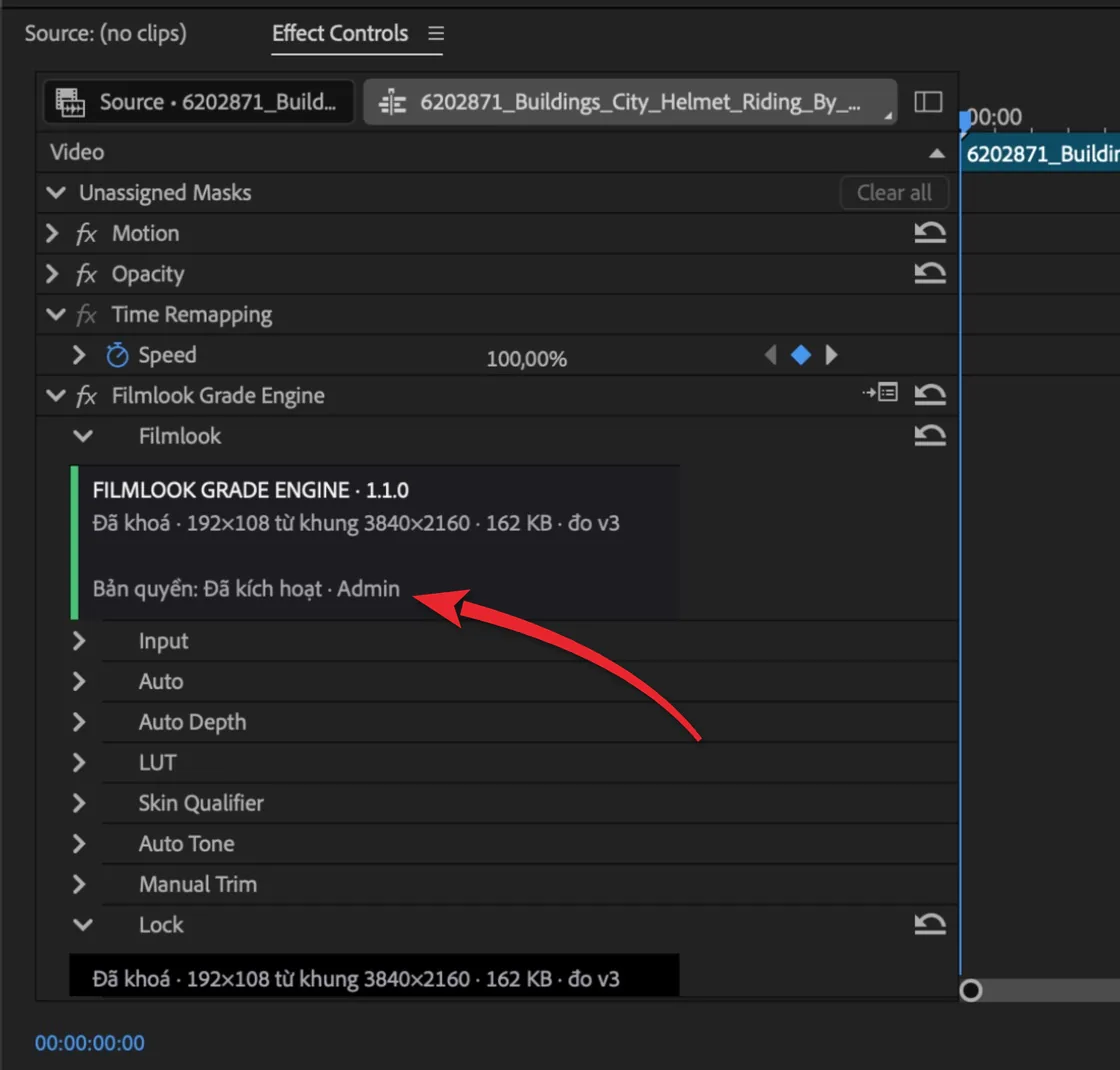Reset the Motion effect

point(929,233)
